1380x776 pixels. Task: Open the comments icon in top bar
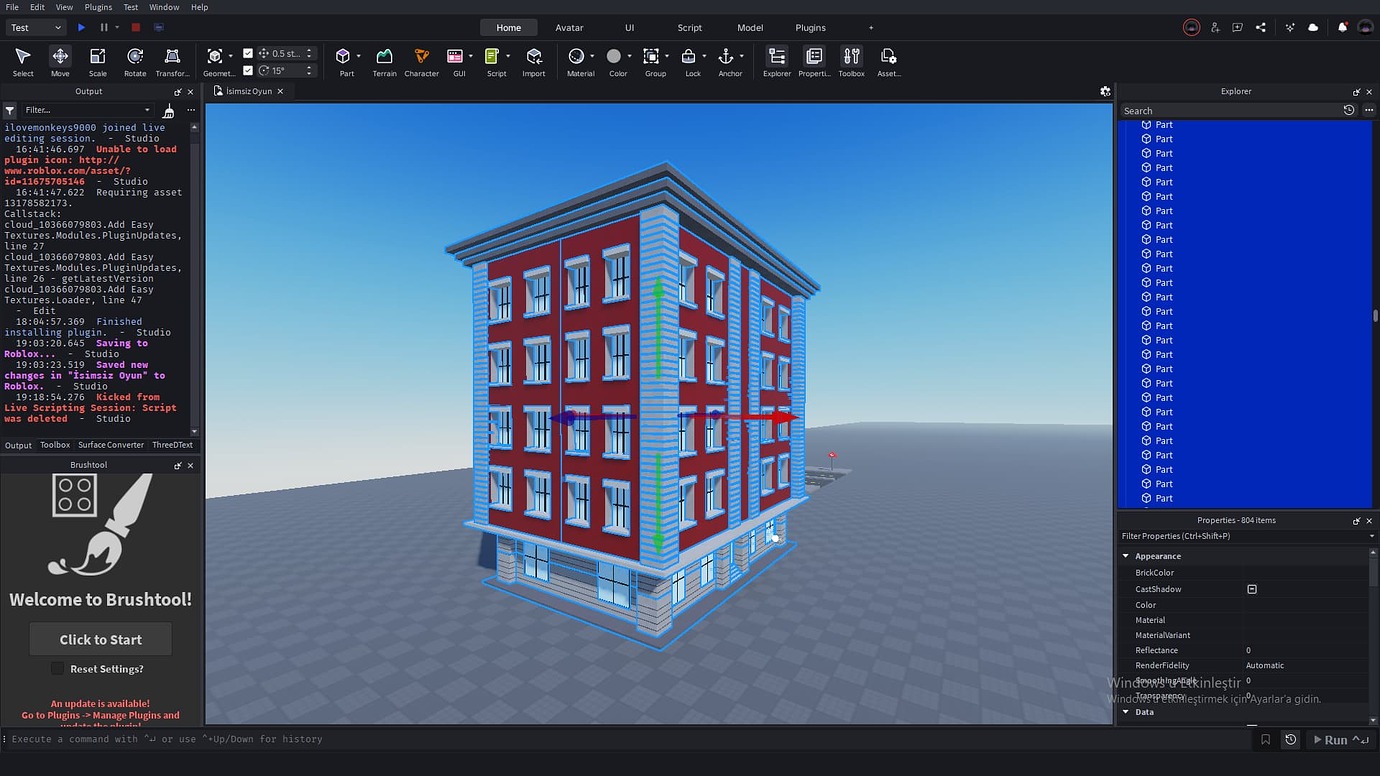1238,28
